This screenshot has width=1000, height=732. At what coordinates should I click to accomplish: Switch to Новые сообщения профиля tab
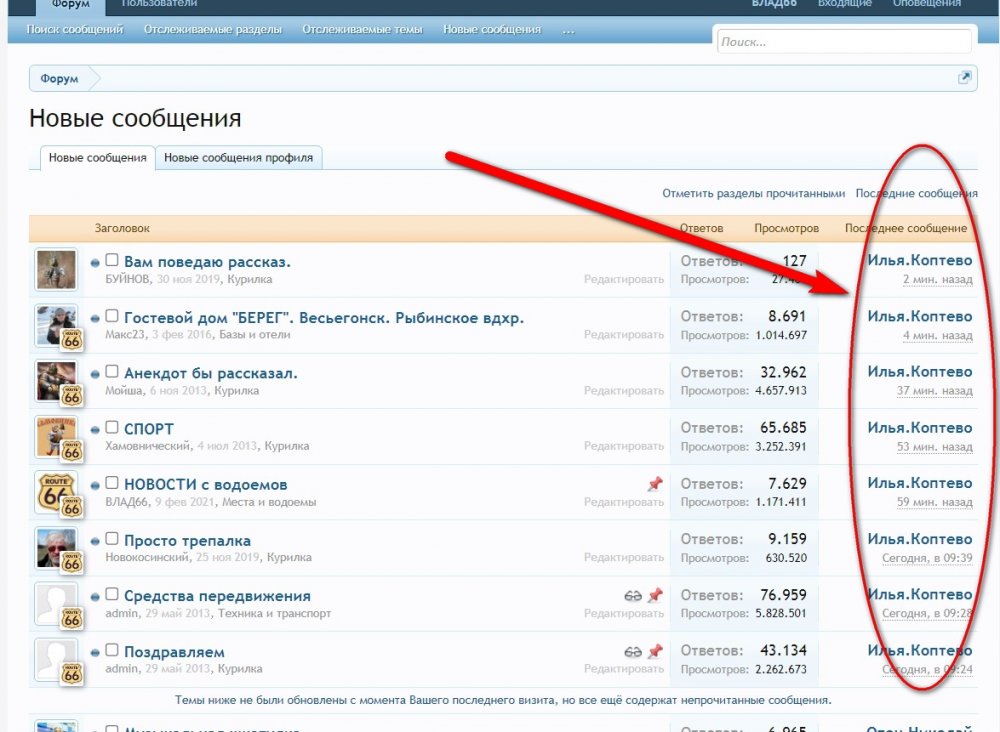tap(239, 157)
